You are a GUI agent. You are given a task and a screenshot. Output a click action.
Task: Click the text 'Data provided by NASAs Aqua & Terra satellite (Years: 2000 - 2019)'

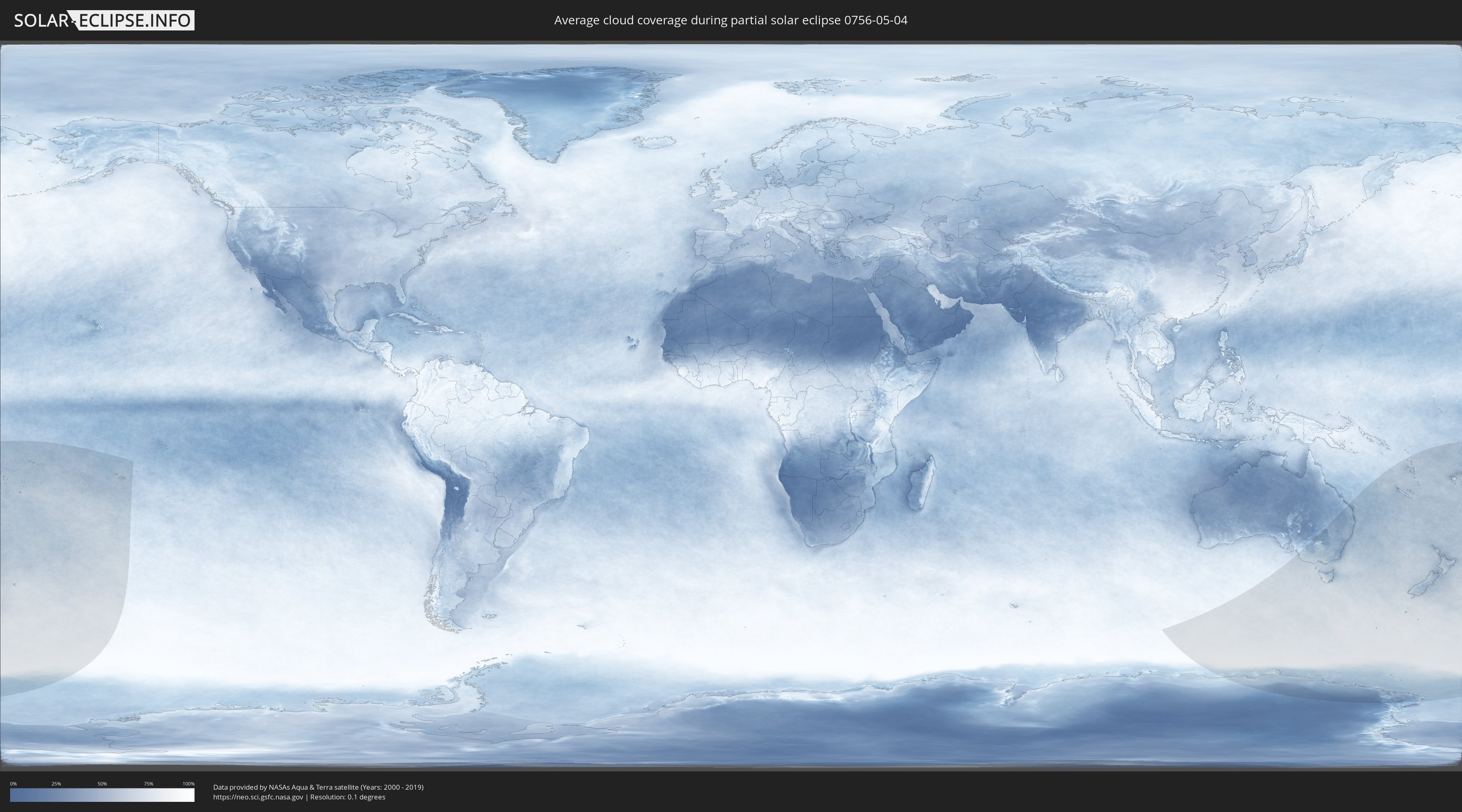pos(318,787)
